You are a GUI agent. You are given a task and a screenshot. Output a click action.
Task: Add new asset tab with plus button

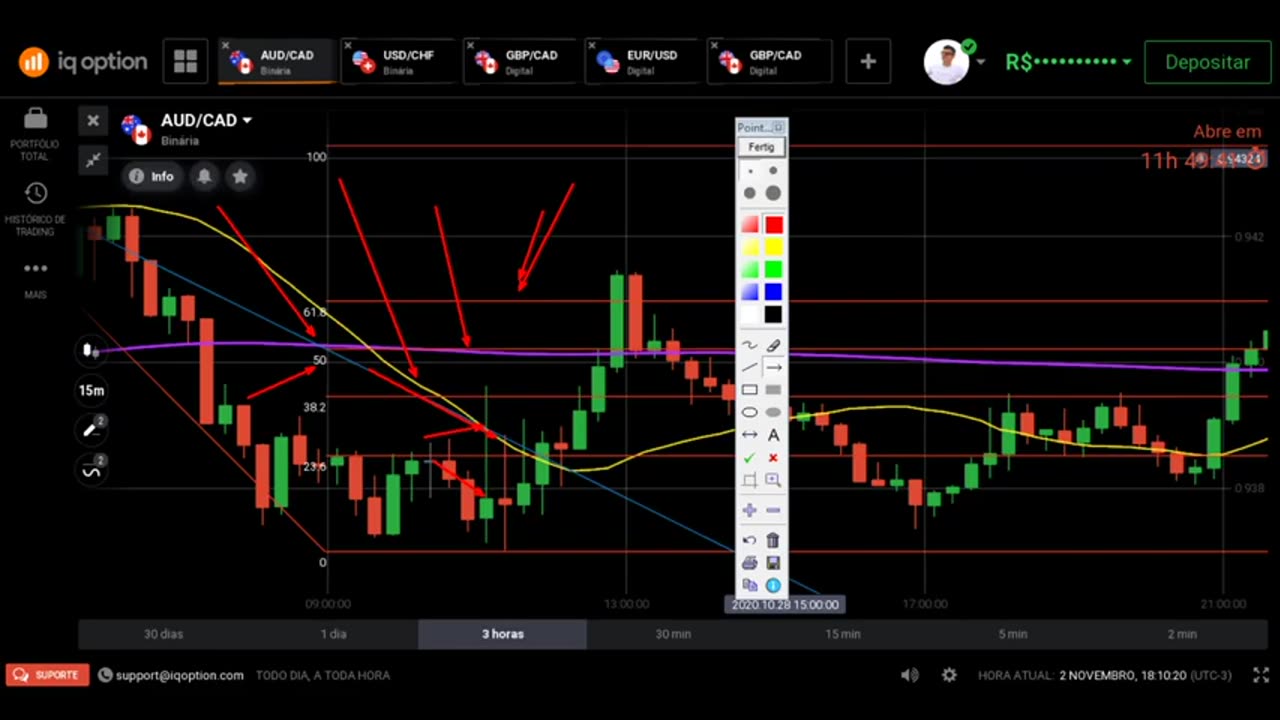click(868, 62)
